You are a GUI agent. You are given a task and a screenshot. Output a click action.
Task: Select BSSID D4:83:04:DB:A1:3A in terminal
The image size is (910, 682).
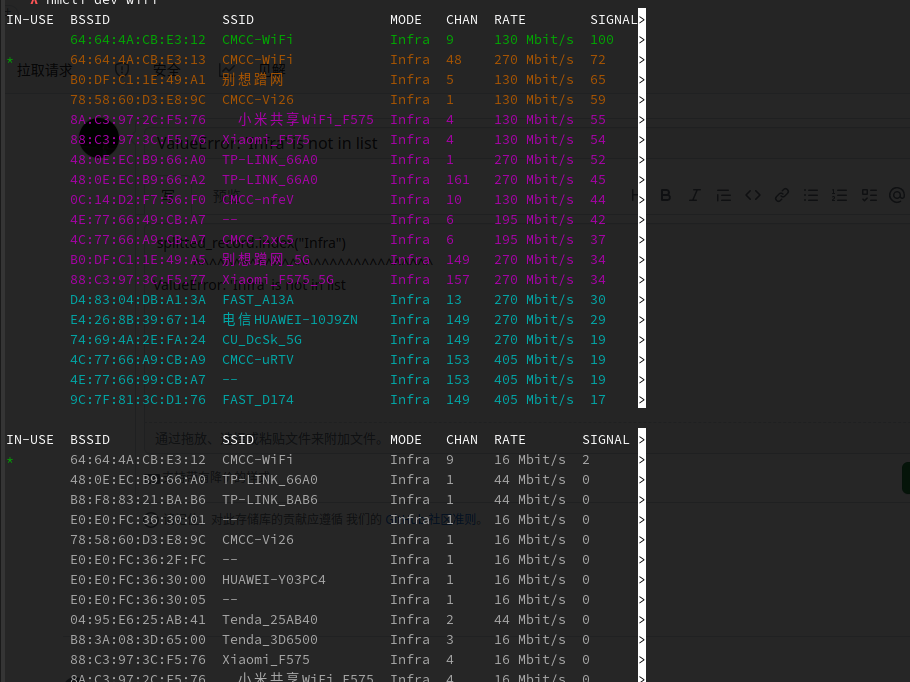(x=138, y=299)
